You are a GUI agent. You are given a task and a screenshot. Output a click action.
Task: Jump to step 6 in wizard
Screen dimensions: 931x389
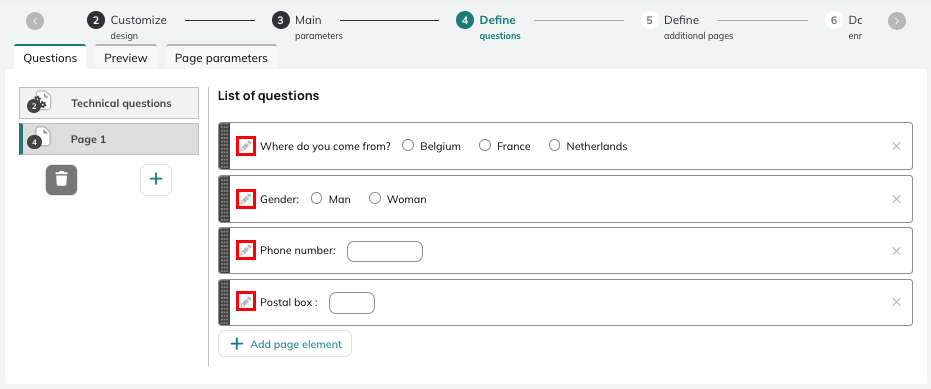(844, 27)
